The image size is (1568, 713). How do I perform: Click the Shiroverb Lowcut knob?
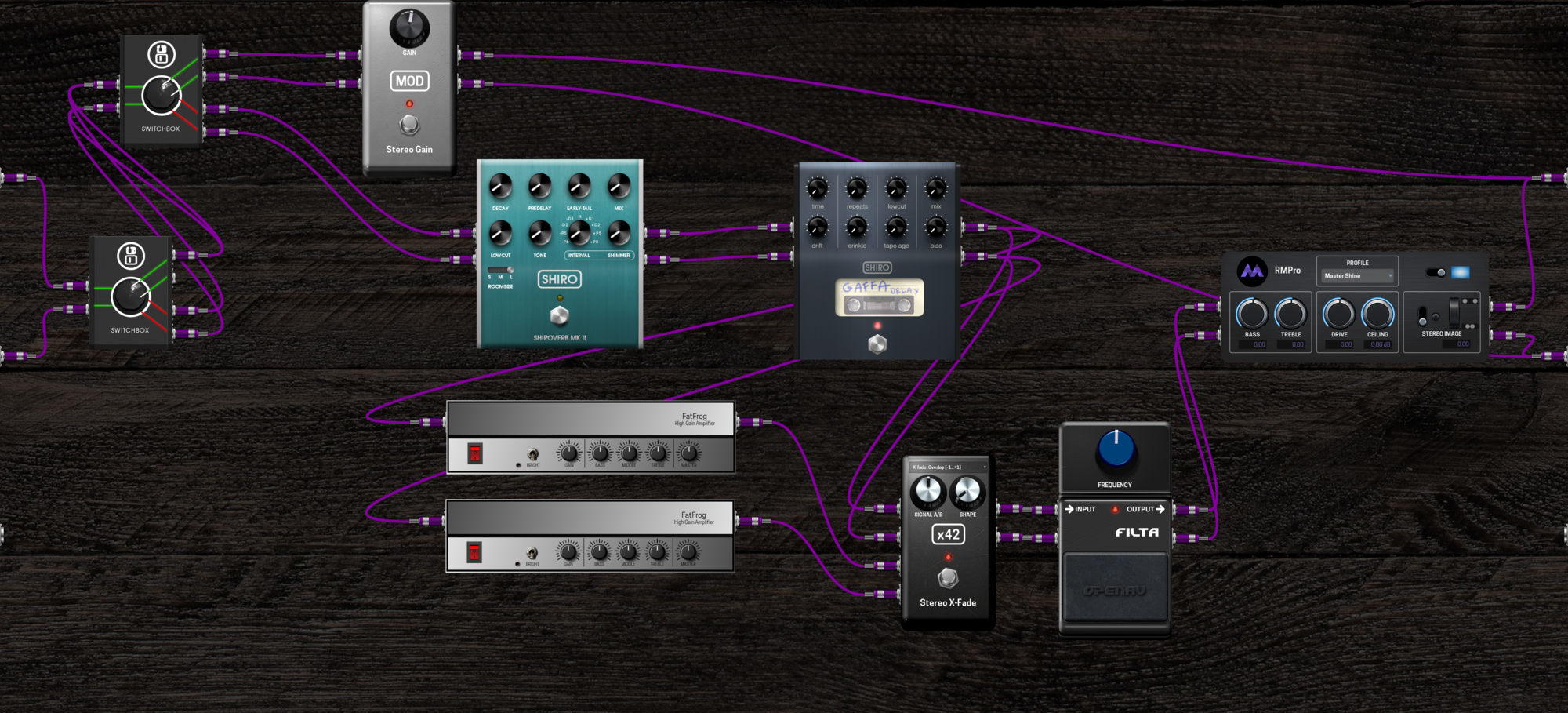[x=500, y=233]
